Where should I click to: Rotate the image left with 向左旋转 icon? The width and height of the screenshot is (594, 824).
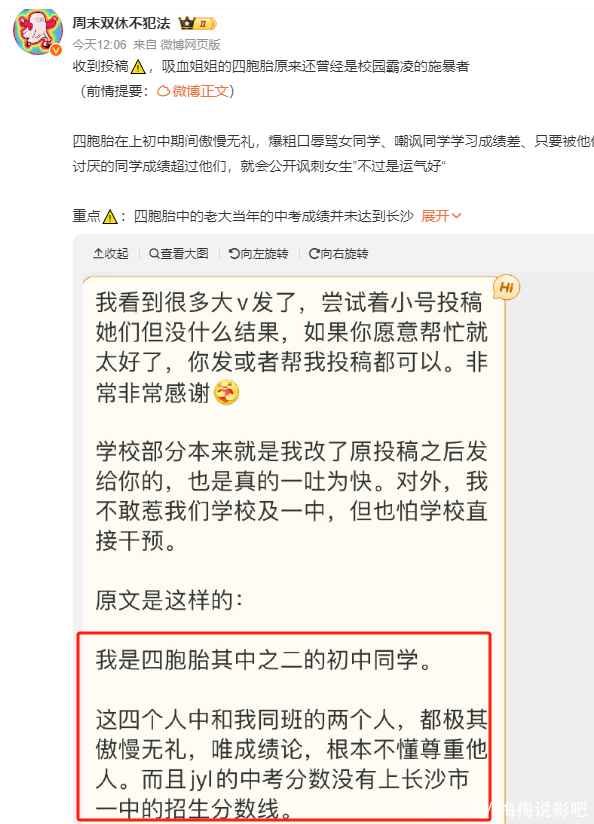point(234,254)
